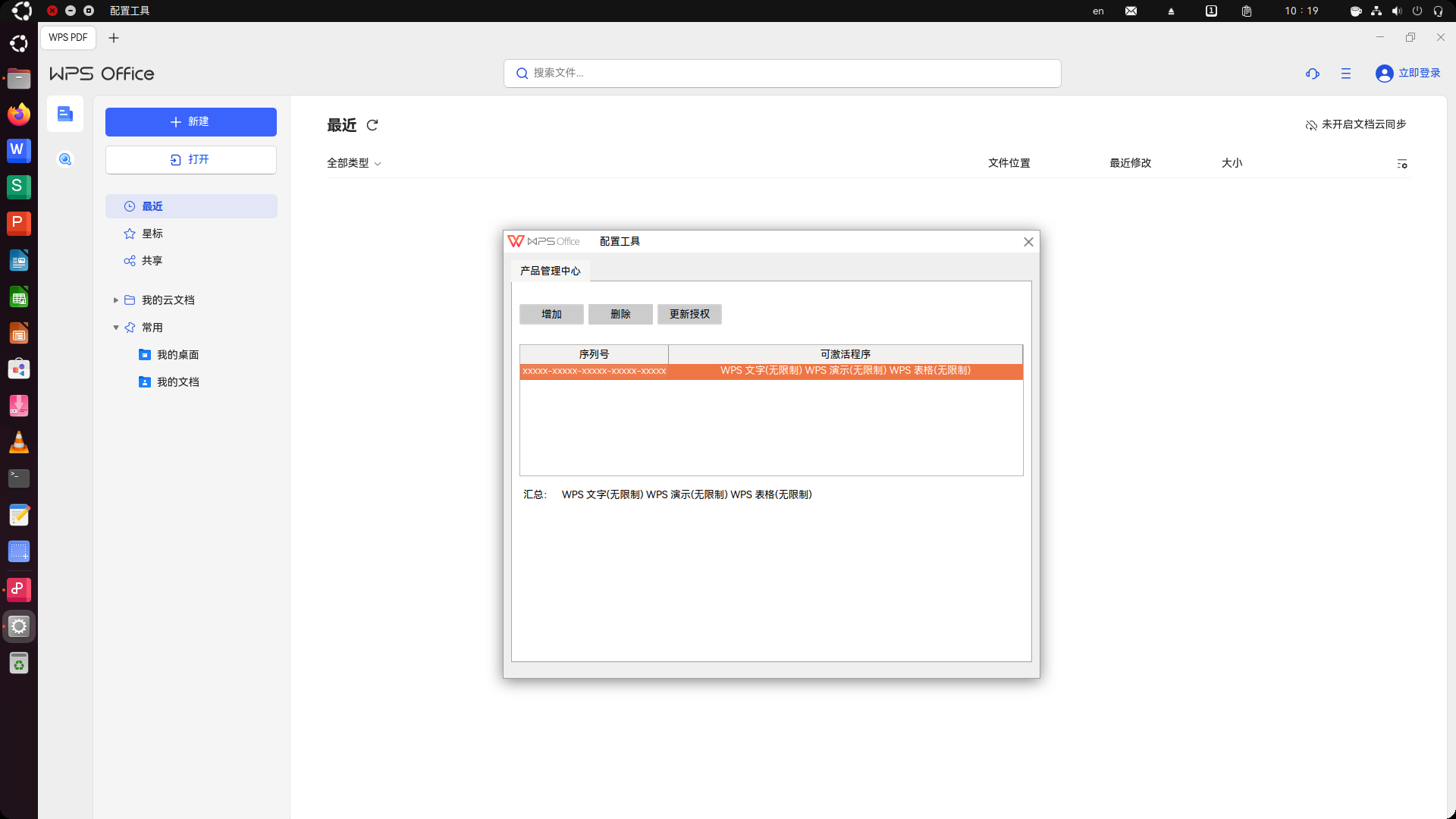Screen dimensions: 1456x819
Task: Collapse the Frequently Used (常用) group arrow
Action: 116,328
